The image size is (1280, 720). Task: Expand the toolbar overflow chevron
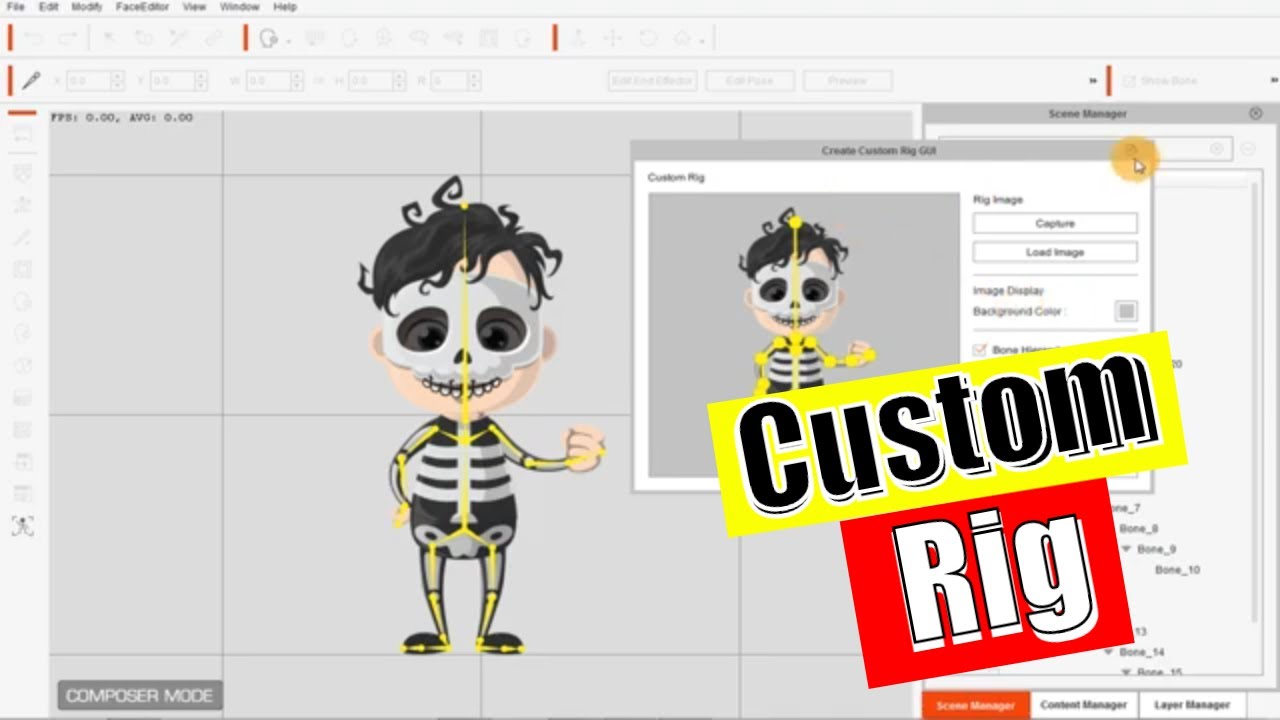(1093, 81)
